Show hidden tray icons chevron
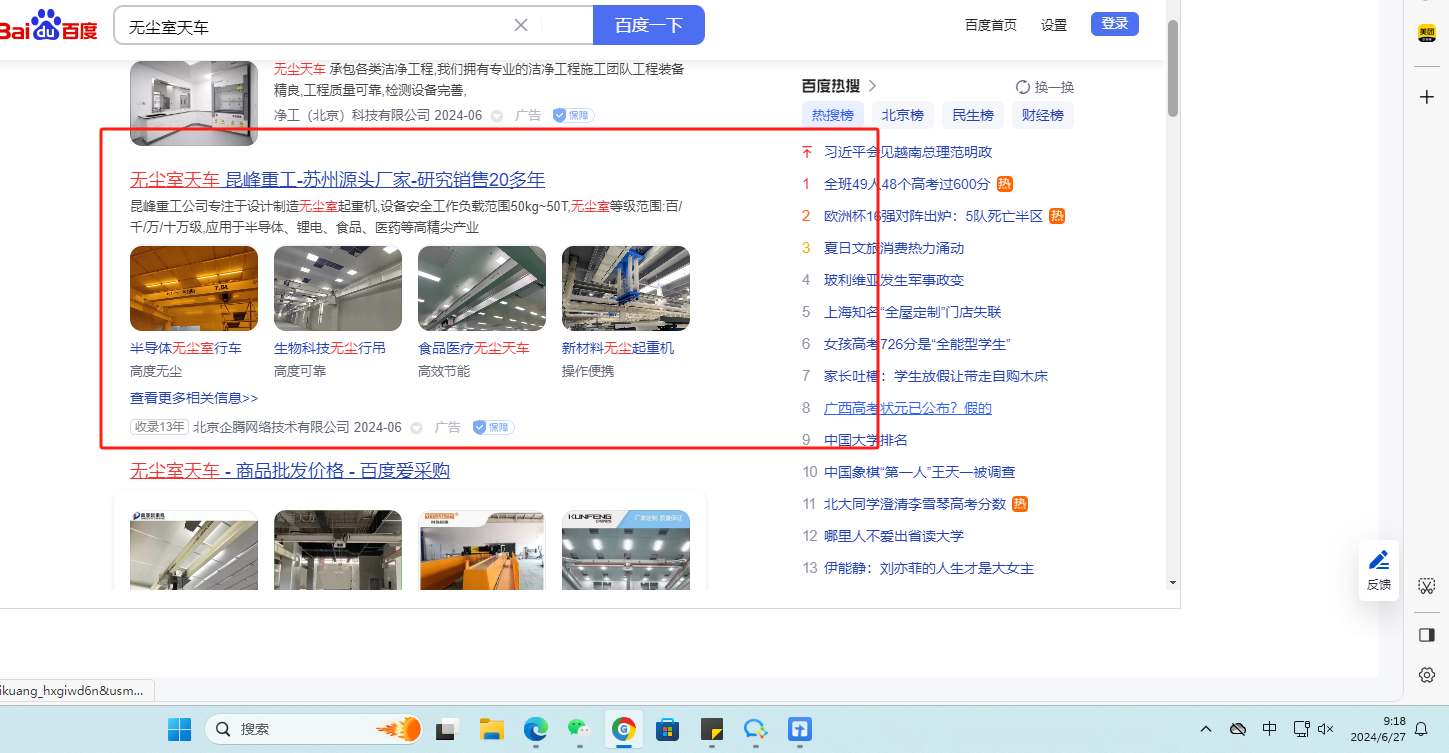The height and width of the screenshot is (753, 1449). [1206, 729]
